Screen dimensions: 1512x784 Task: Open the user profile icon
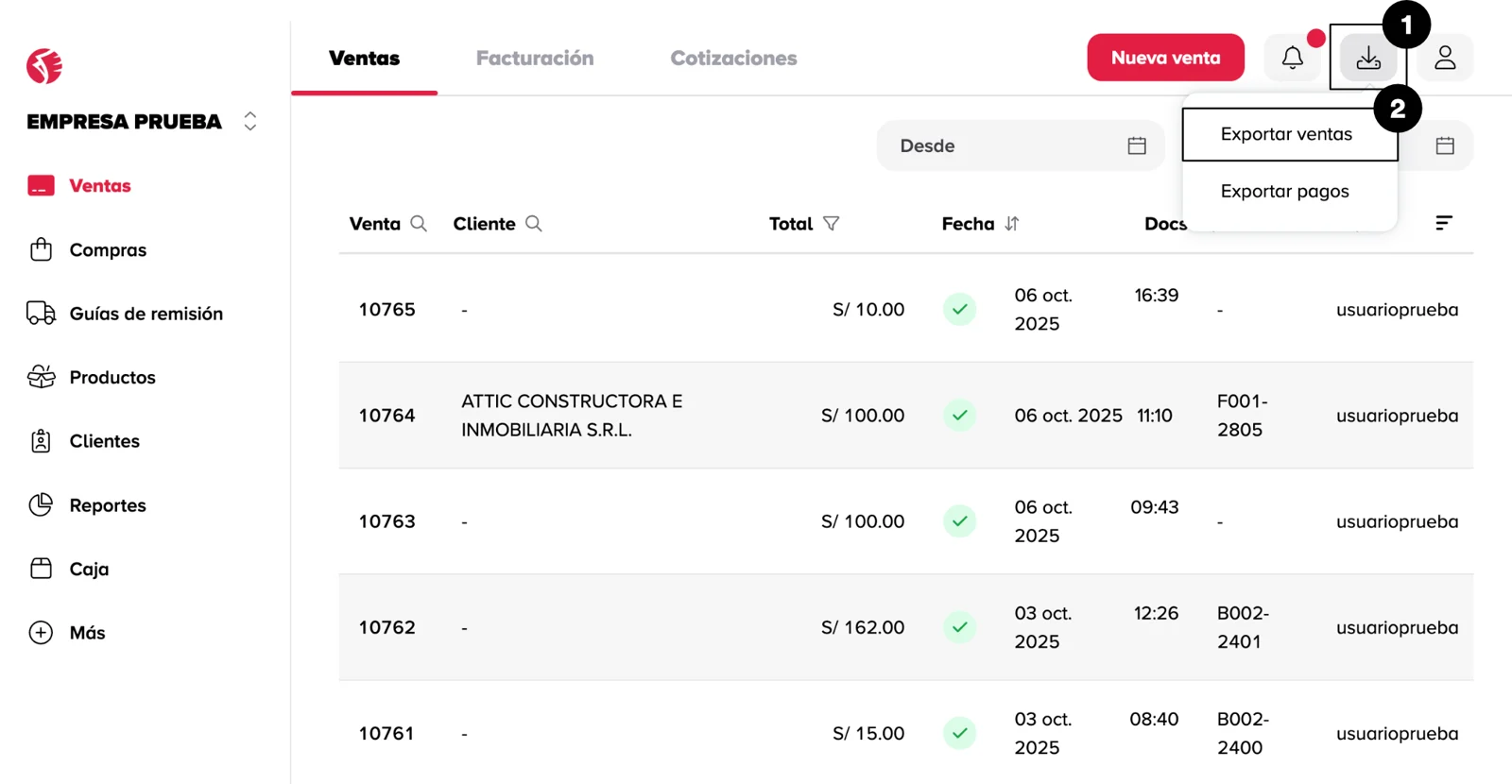click(1445, 59)
